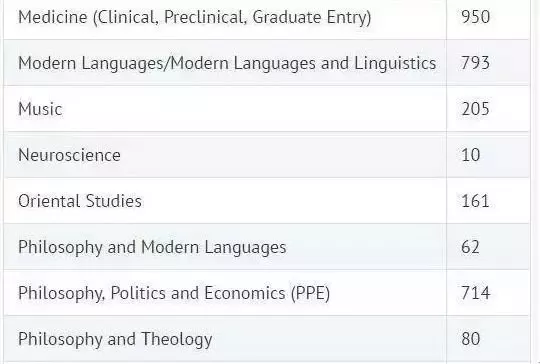
Task: Click the Graduate Entry text in Medicine row
Action: pos(312,18)
